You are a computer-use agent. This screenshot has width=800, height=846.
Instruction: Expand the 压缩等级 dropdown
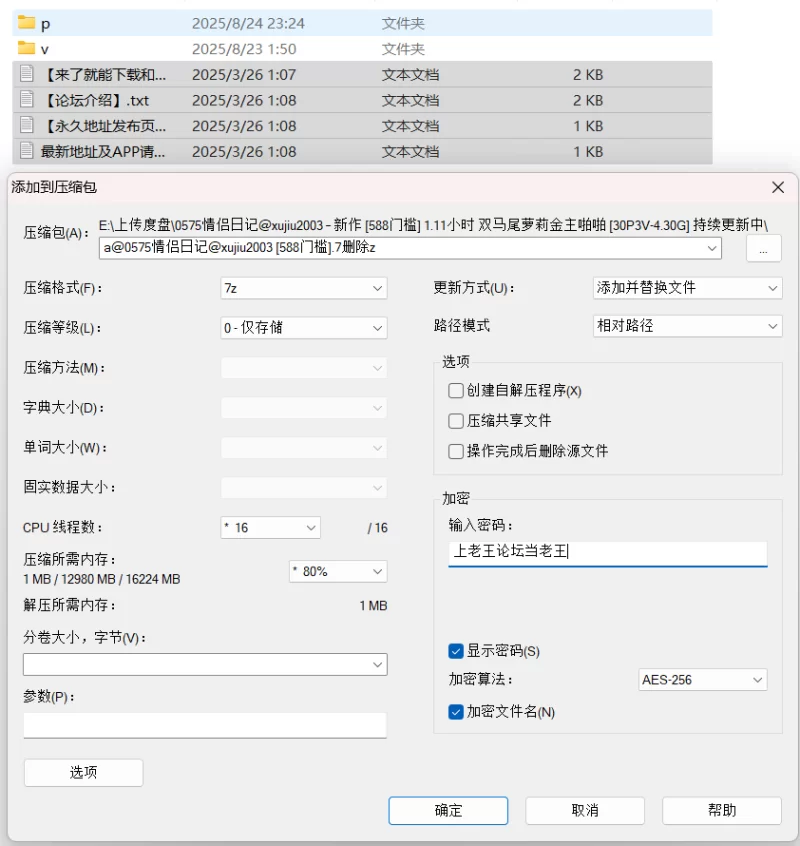pos(304,328)
